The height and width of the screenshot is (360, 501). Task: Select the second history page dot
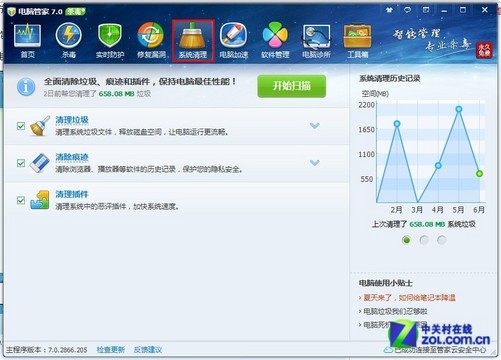(x=424, y=240)
